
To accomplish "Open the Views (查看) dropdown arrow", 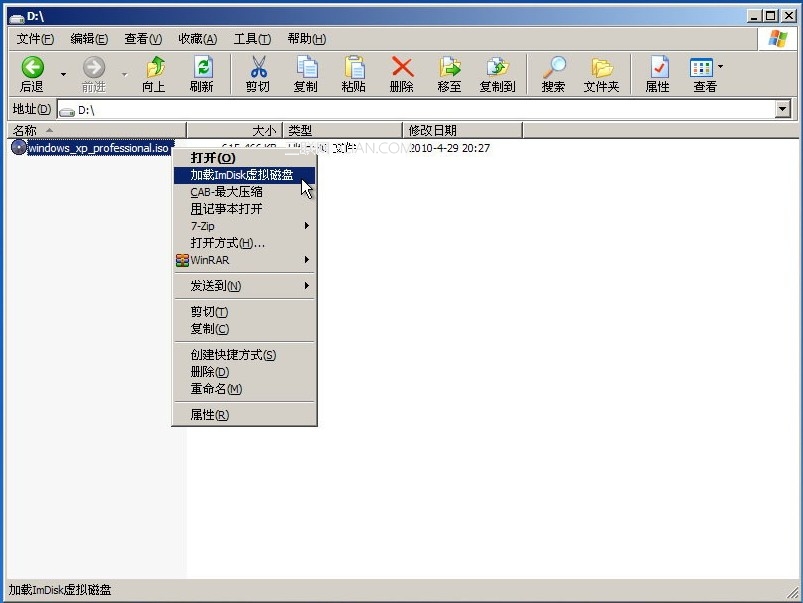I will coord(720,67).
